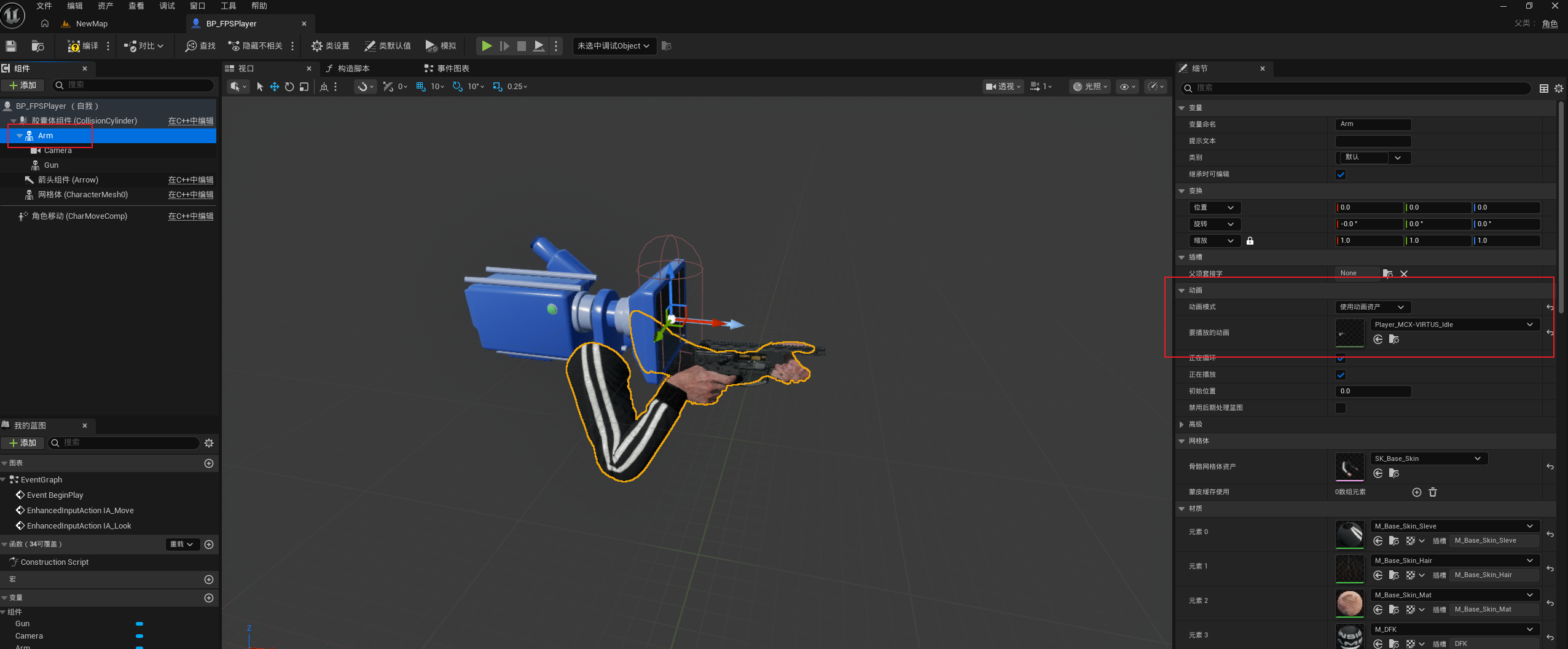
Task: Open the 工具 menu
Action: pos(229,6)
